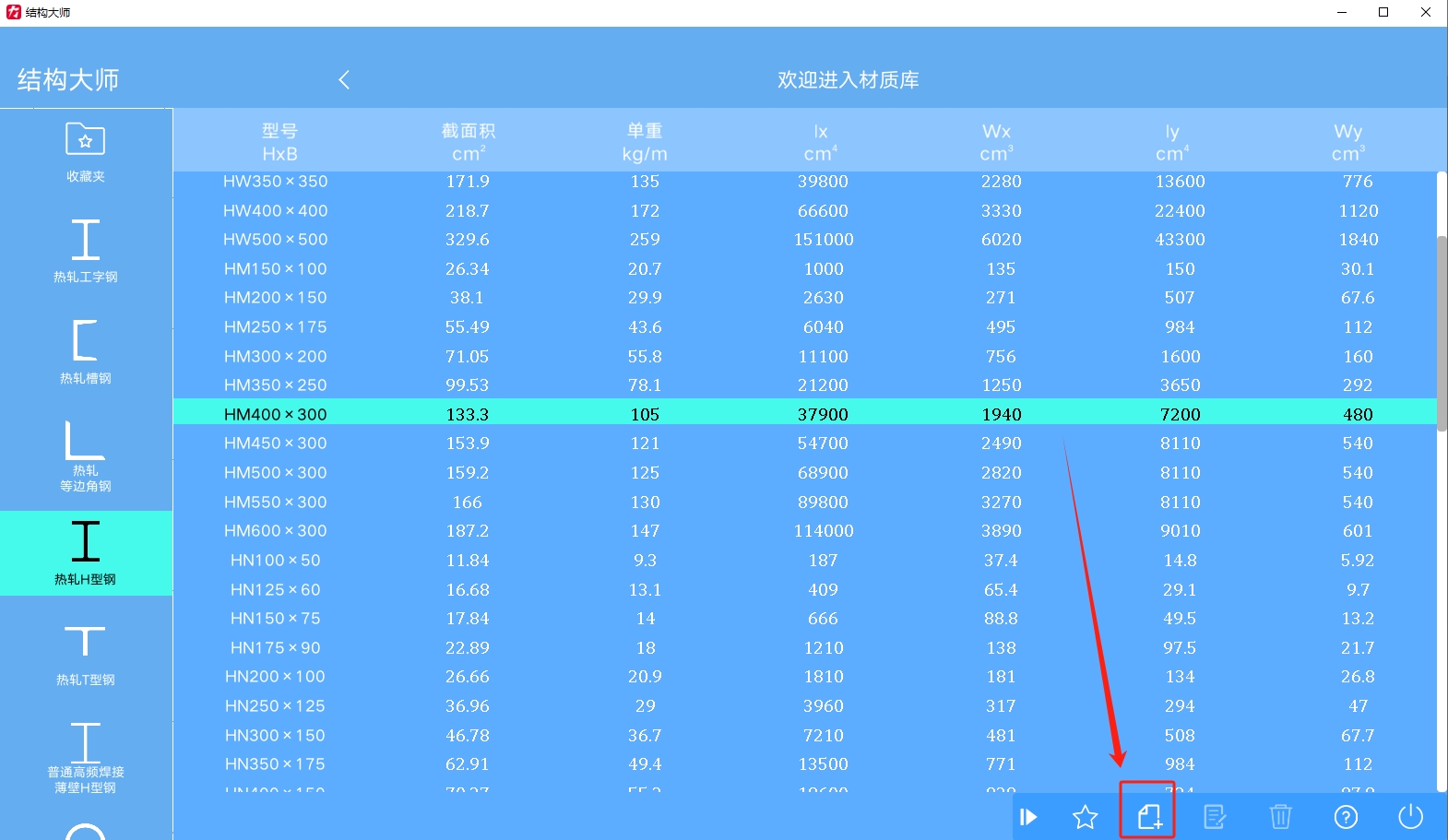Screen dimensions: 1448x840
Task: Open the help question mark icon
Action: point(1346,817)
